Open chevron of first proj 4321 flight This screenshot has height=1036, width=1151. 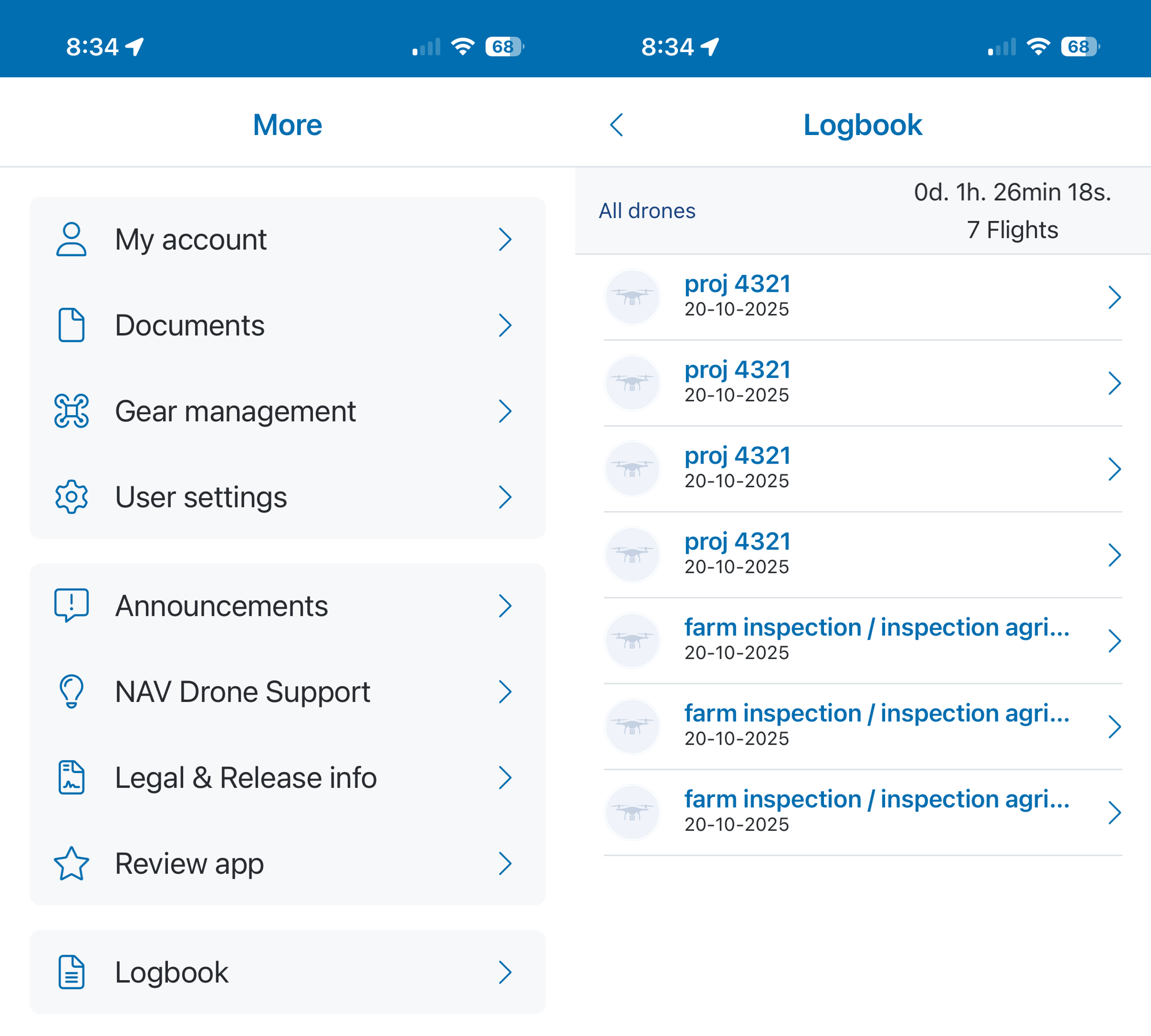point(1114,297)
